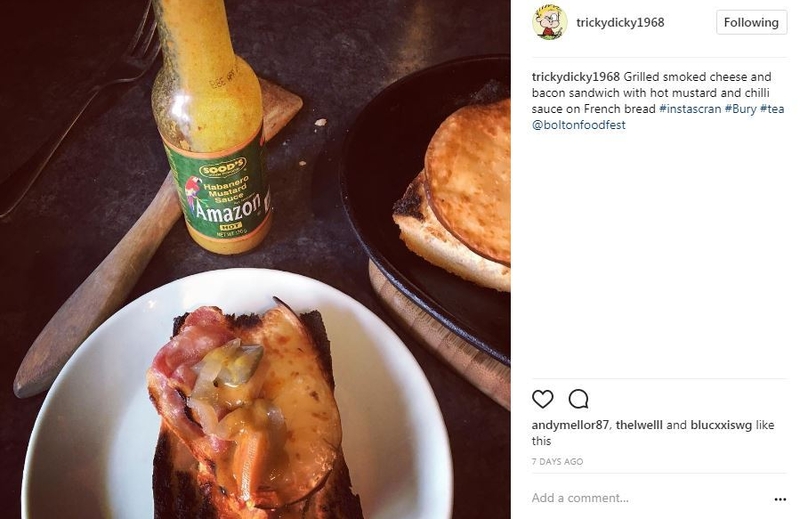The height and width of the screenshot is (519, 800).
Task: Open the three-dot more options menu
Action: tap(780, 499)
